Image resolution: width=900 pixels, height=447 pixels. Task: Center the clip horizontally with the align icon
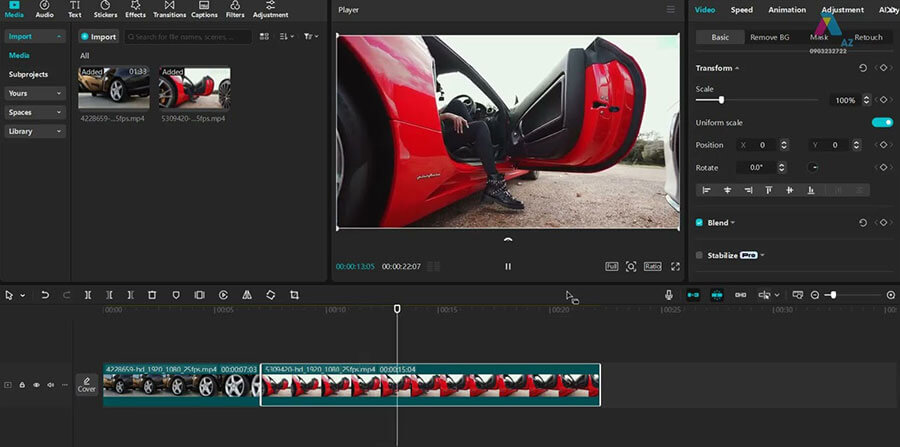pyautogui.click(x=727, y=190)
